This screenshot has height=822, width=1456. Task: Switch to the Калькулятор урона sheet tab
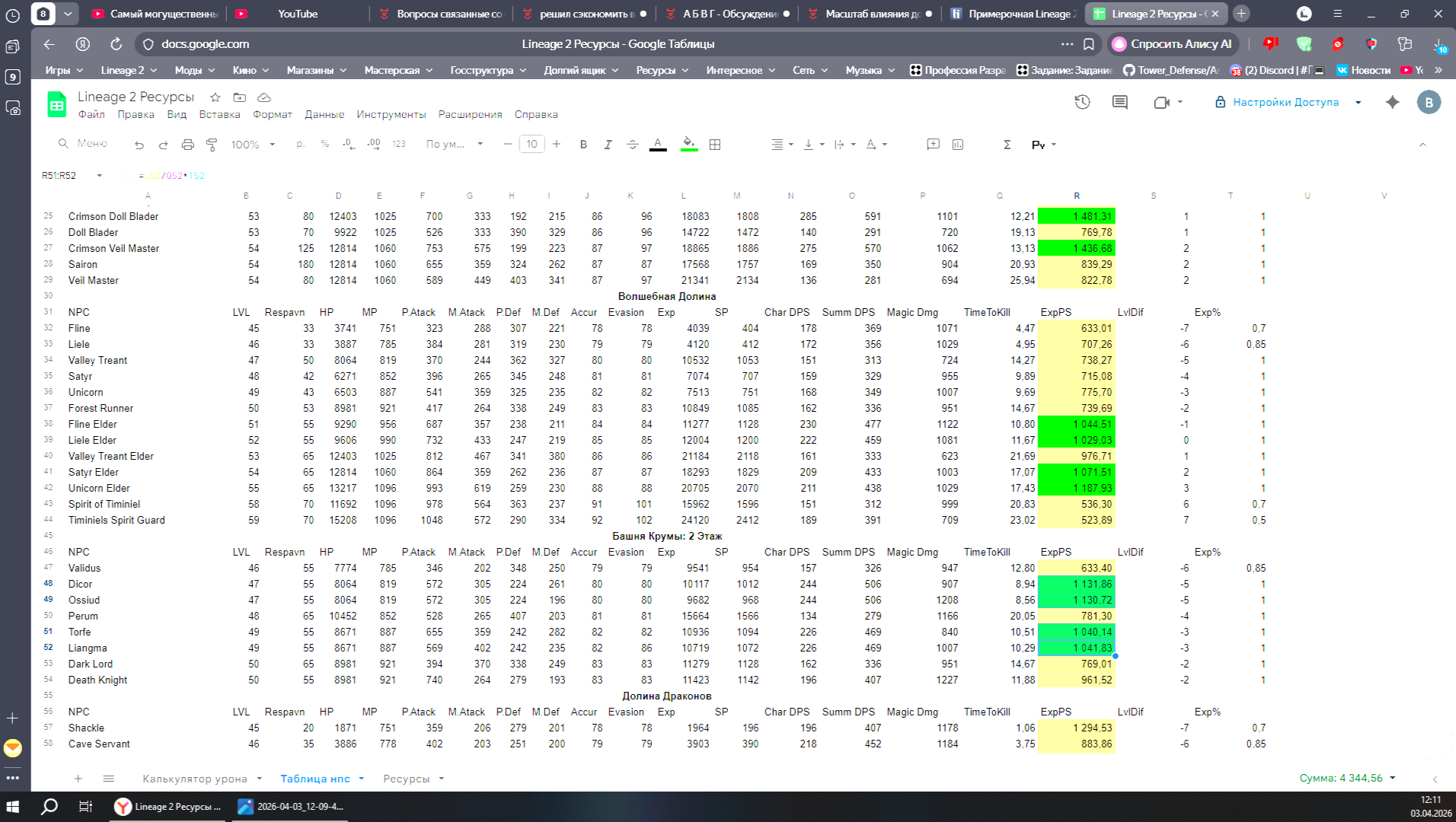coord(195,779)
